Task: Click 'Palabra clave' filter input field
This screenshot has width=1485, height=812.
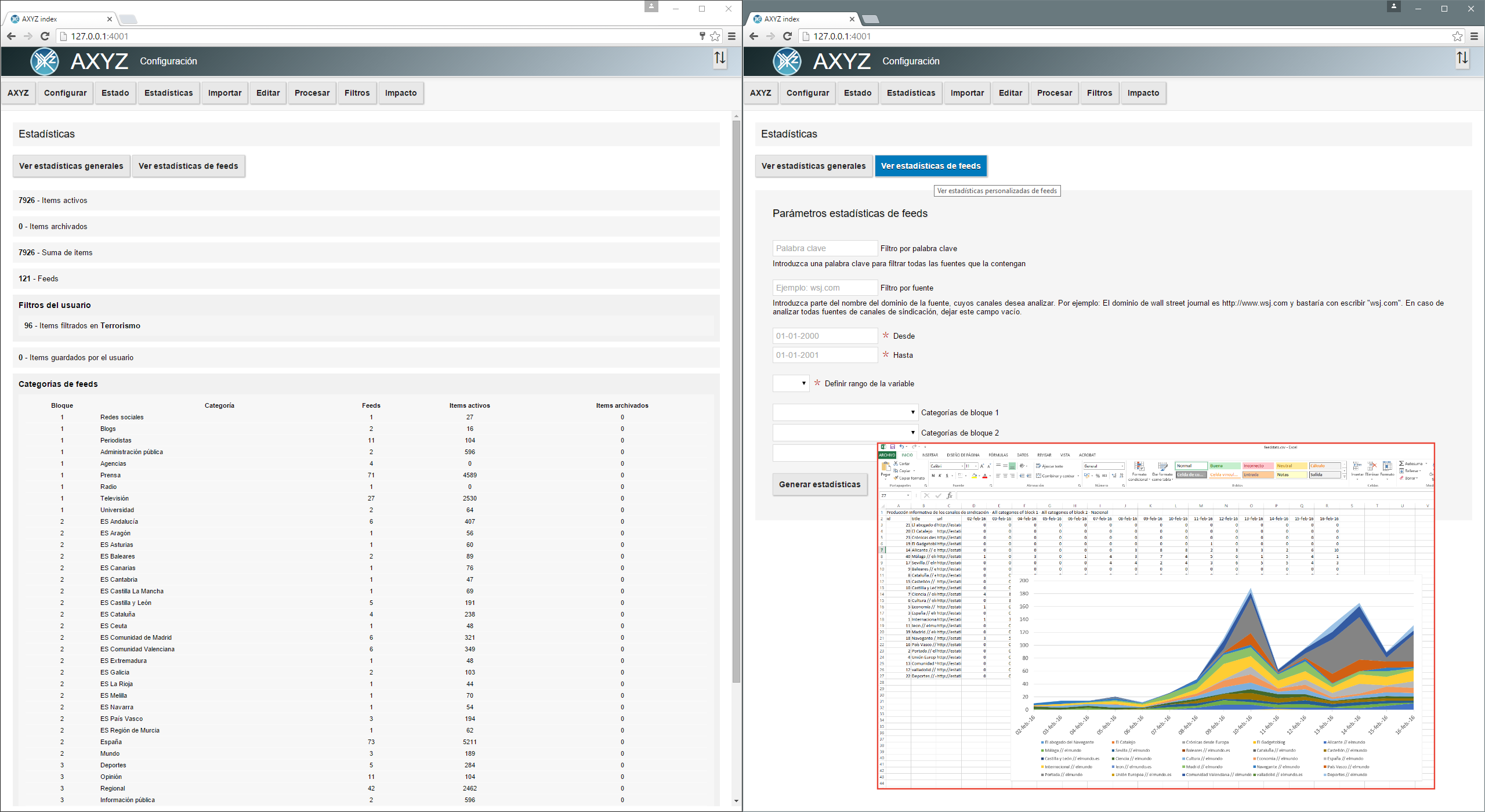Action: [x=824, y=248]
